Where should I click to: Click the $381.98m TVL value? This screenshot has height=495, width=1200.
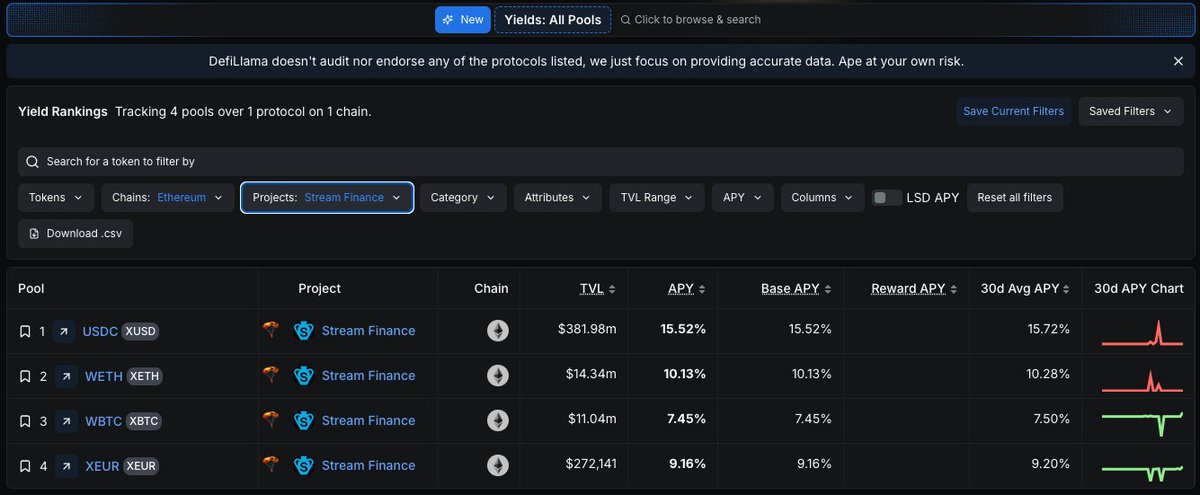(x=587, y=329)
